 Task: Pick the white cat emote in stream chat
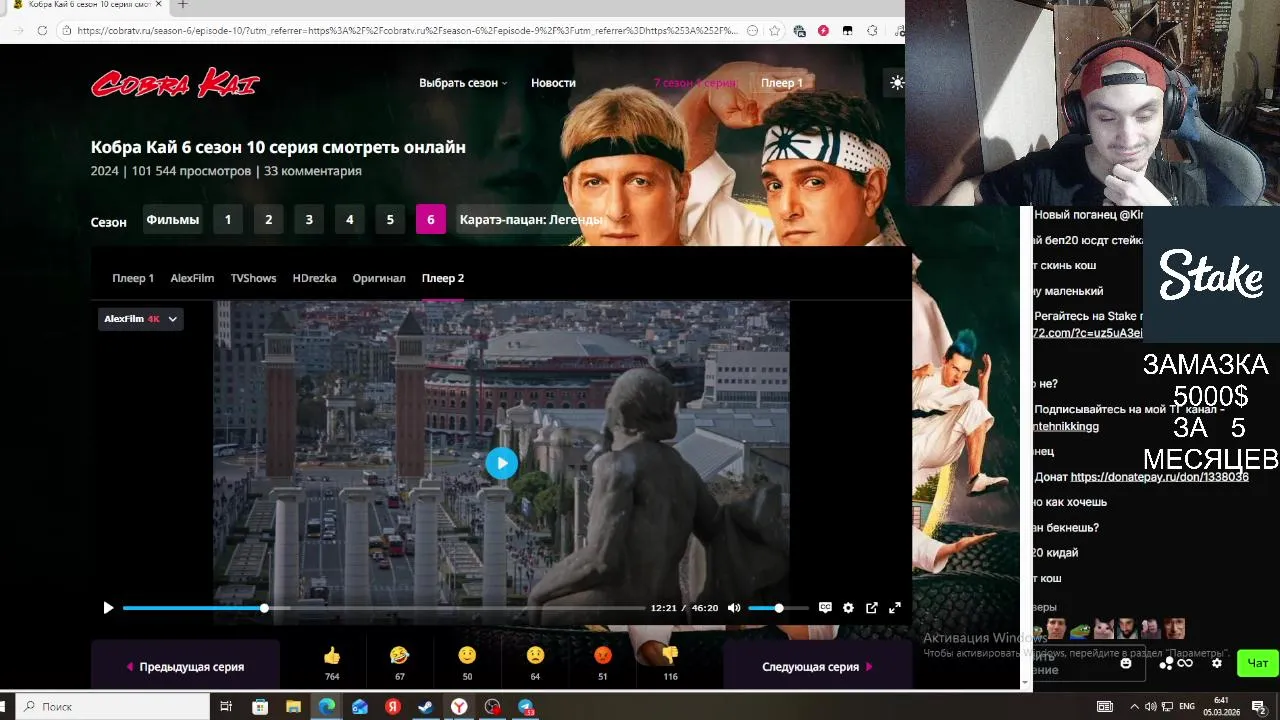[1104, 629]
